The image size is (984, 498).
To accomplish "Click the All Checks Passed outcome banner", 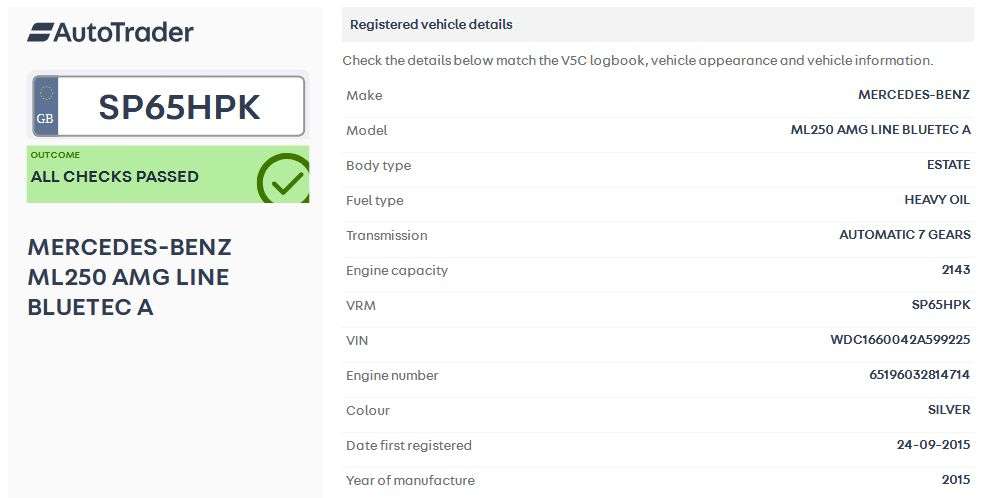I will click(140, 176).
